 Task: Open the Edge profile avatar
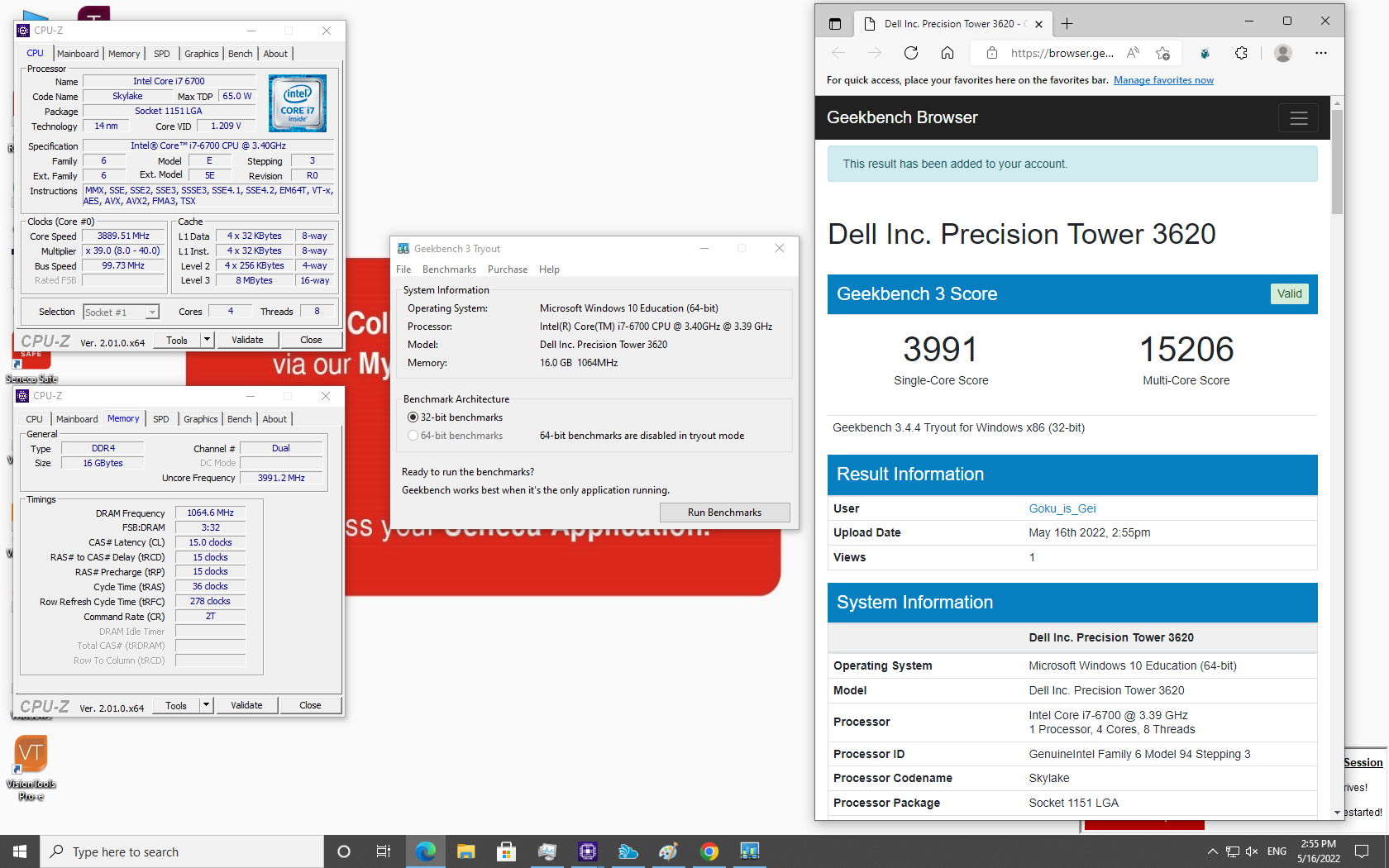point(1283,53)
